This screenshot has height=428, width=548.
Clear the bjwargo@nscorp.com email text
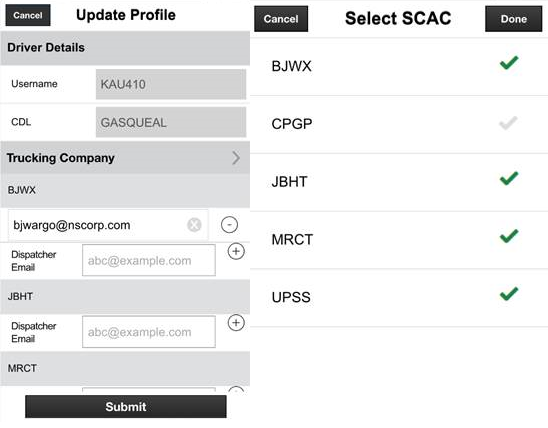point(194,225)
